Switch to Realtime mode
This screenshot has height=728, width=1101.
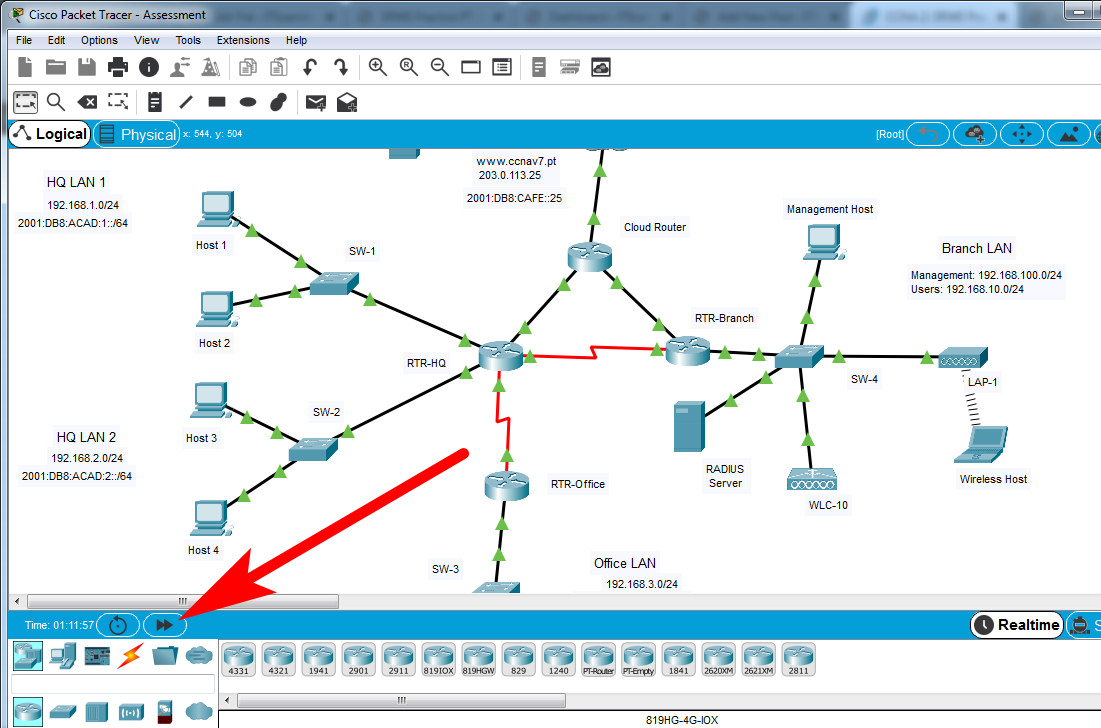point(1017,625)
